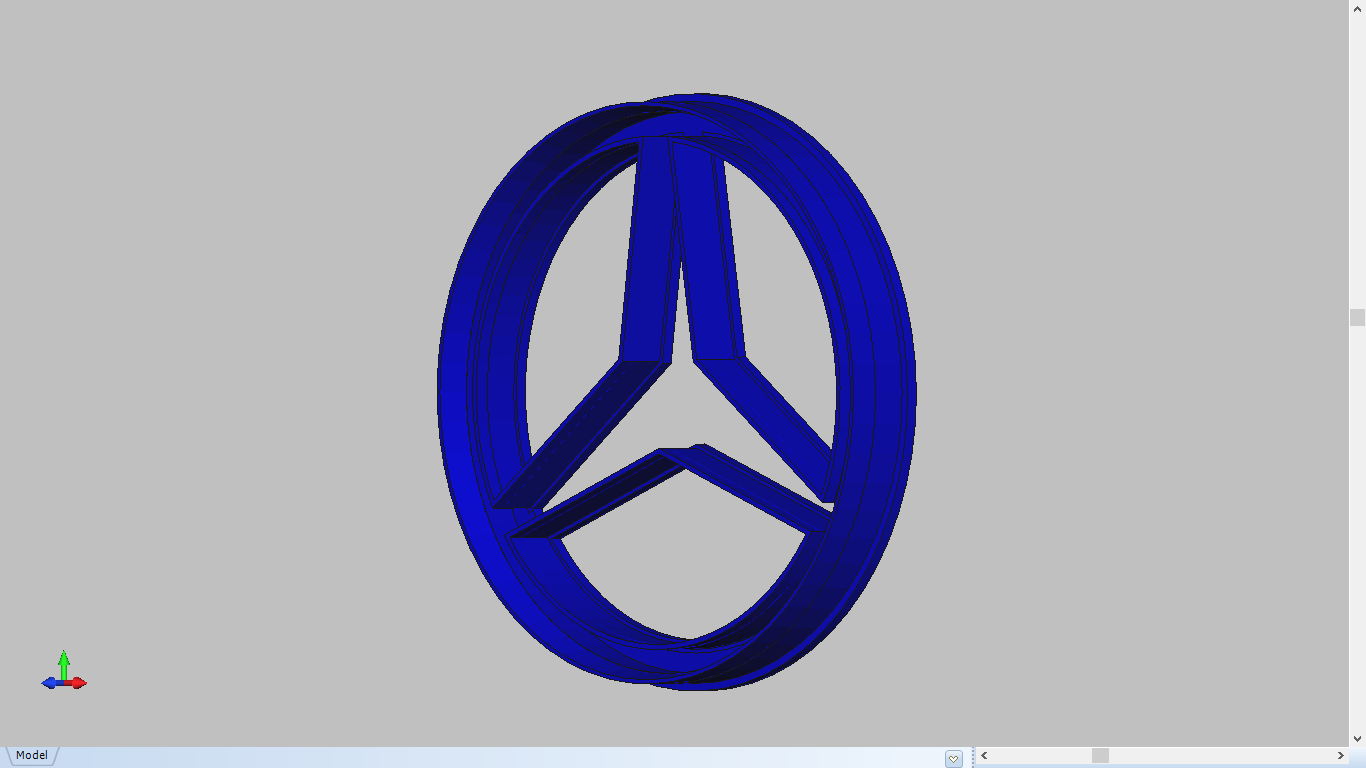The height and width of the screenshot is (768, 1366).
Task: Click the XYZ axis triad indicator
Action: point(64,671)
